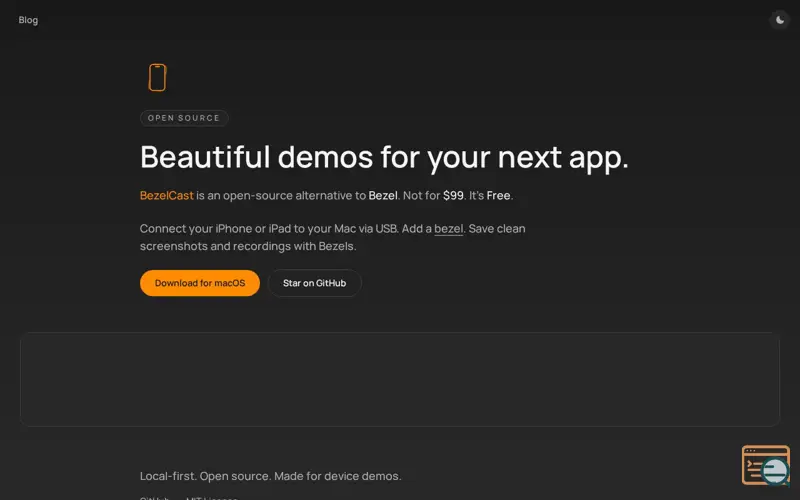Open the orange BezelCast link
The width and height of the screenshot is (800, 500).
point(167,195)
